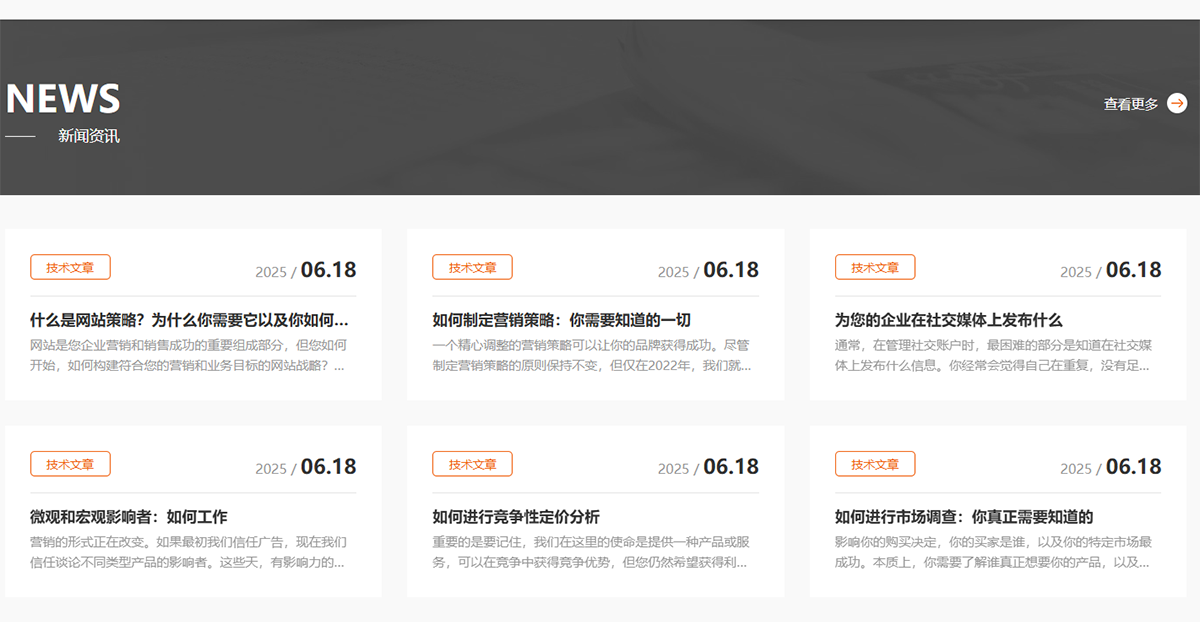
Task: Click the 技术文章 tag on the competitive pricing article
Action: [x=472, y=463]
